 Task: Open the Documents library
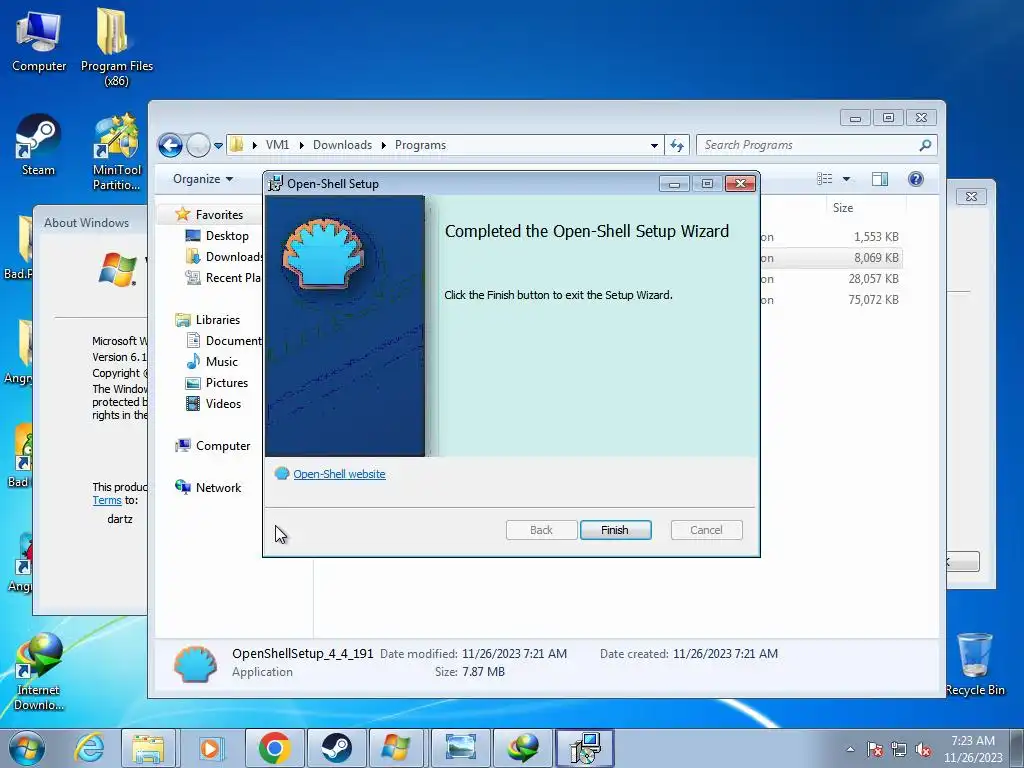coord(224,340)
